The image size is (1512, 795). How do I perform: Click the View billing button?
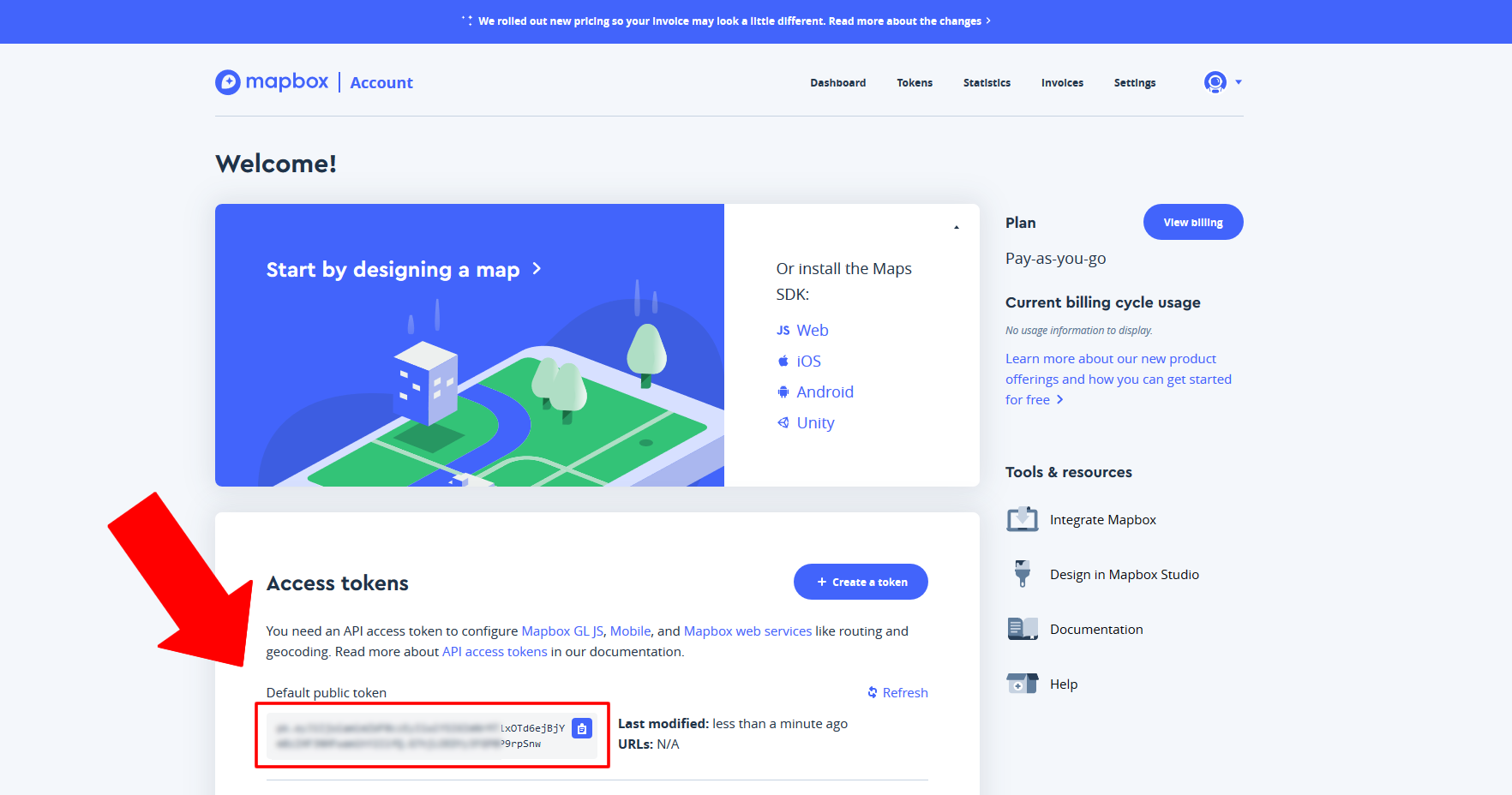click(1192, 222)
